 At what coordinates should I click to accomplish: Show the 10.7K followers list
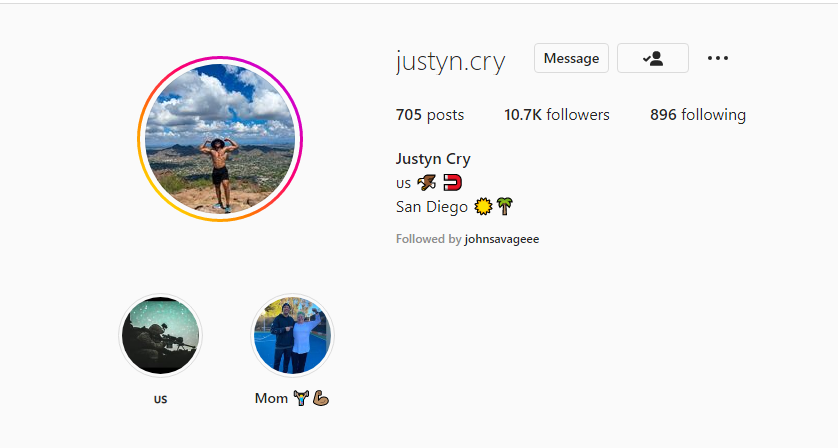click(556, 115)
